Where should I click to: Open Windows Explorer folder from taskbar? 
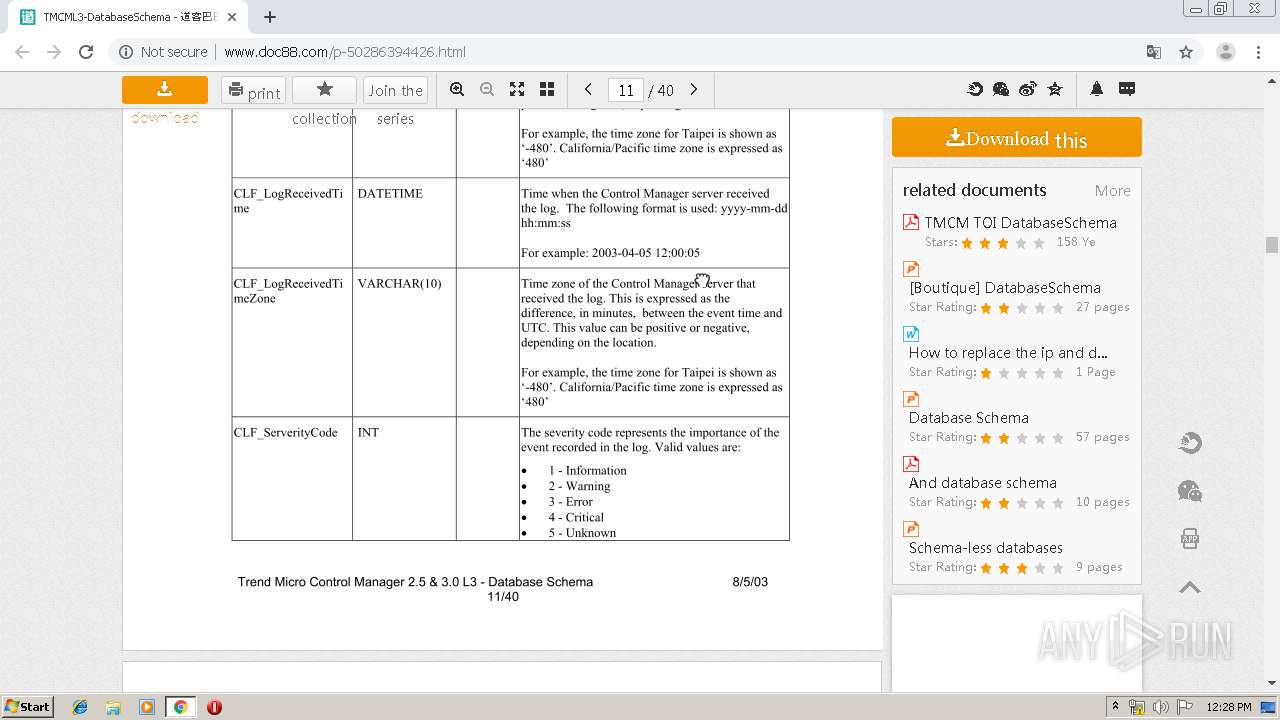(113, 707)
